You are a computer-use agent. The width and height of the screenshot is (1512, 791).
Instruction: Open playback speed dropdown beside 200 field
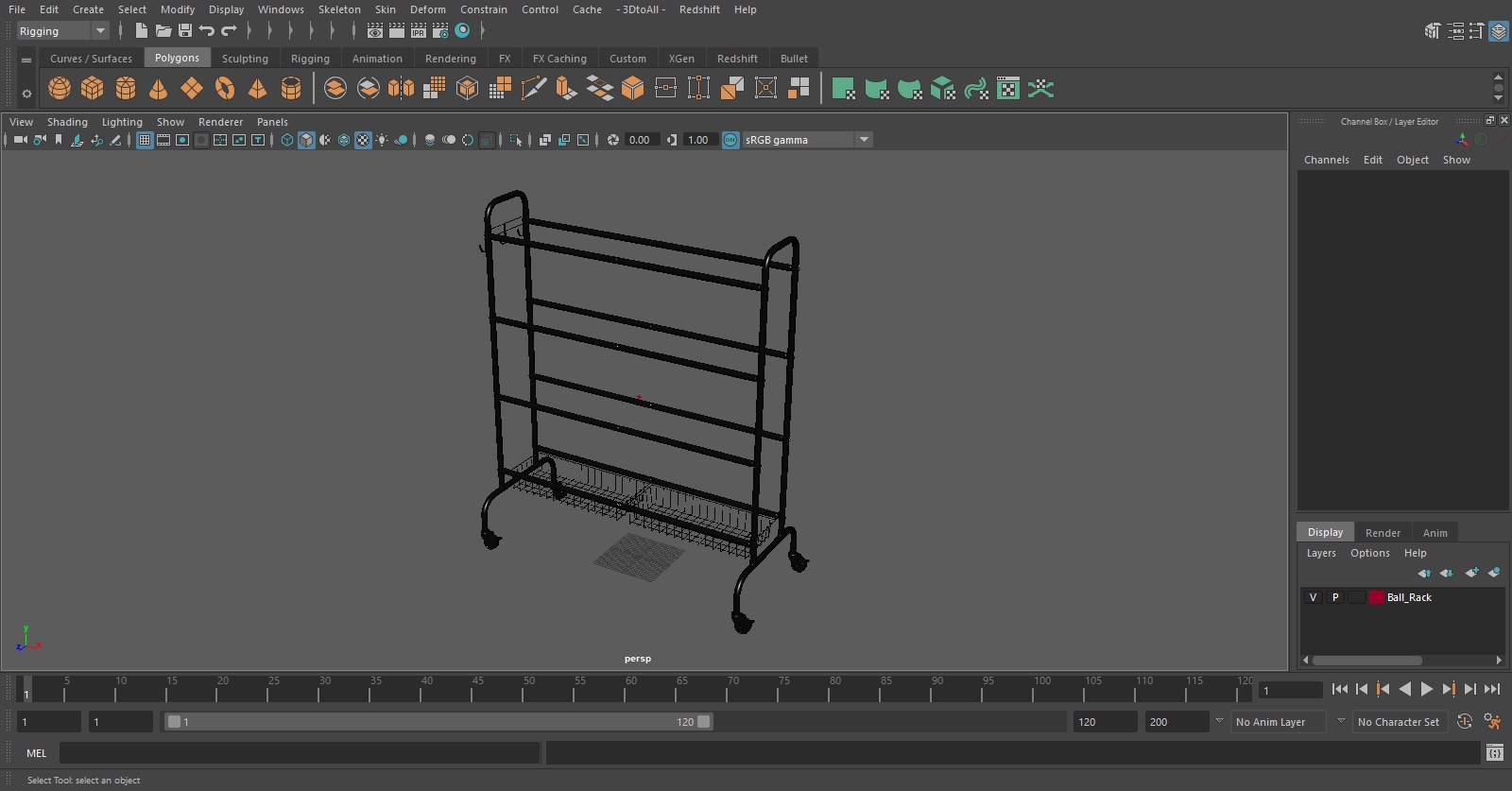click(1219, 721)
